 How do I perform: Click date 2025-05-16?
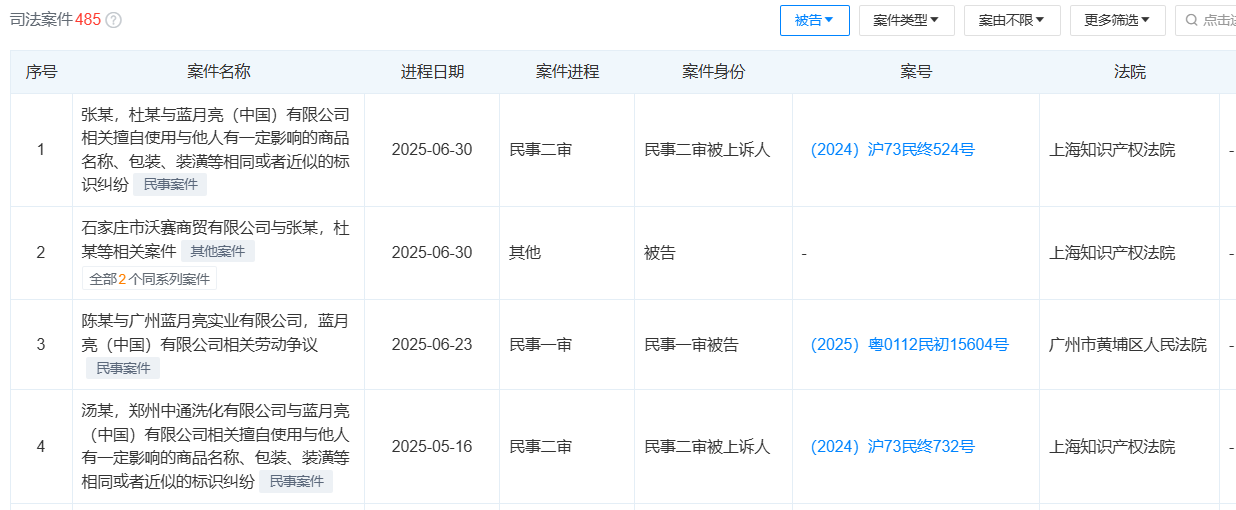pos(432,447)
